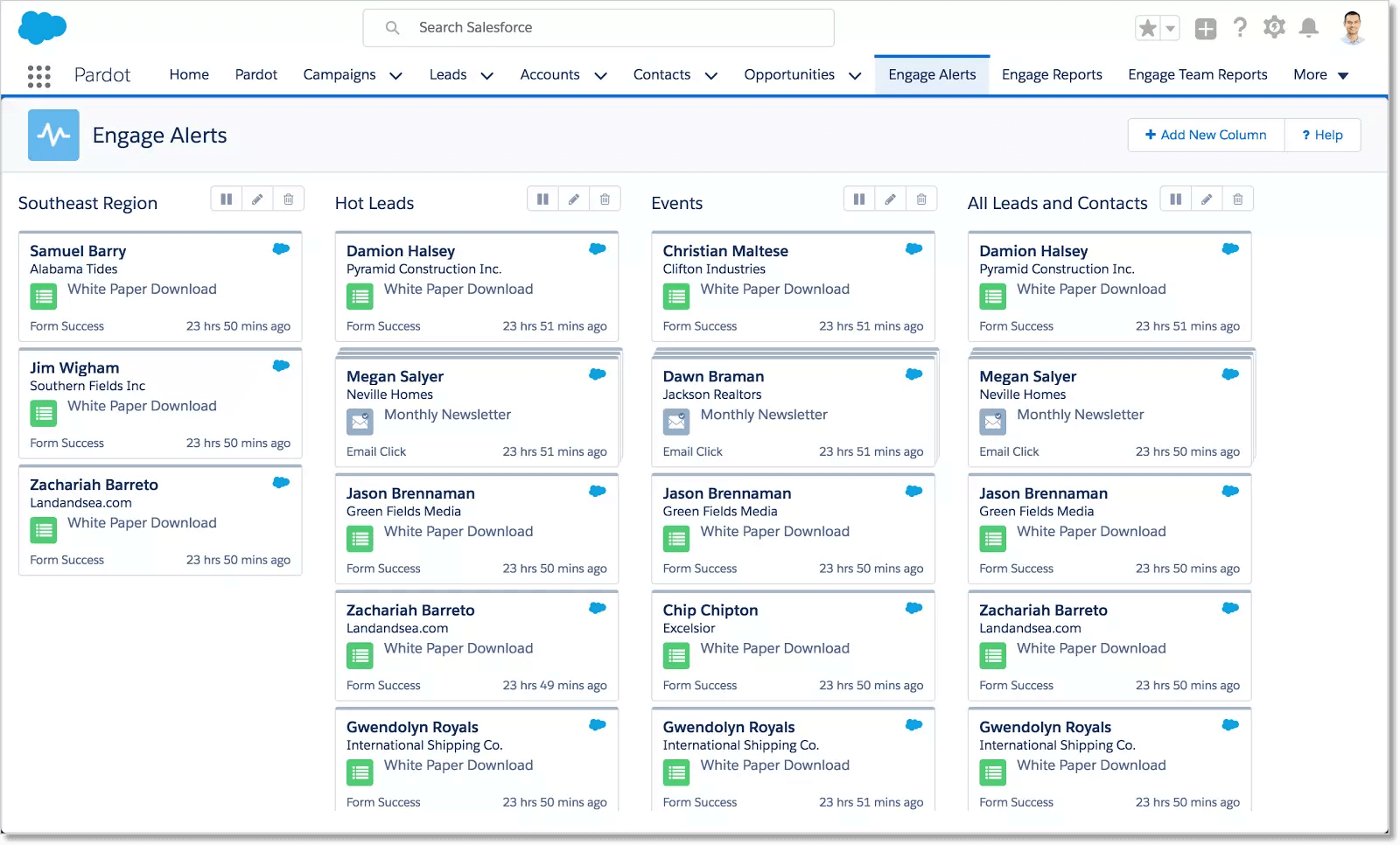Click the Search Salesforce field
Image resolution: width=1400 pixels, height=845 pixels.
click(x=598, y=27)
